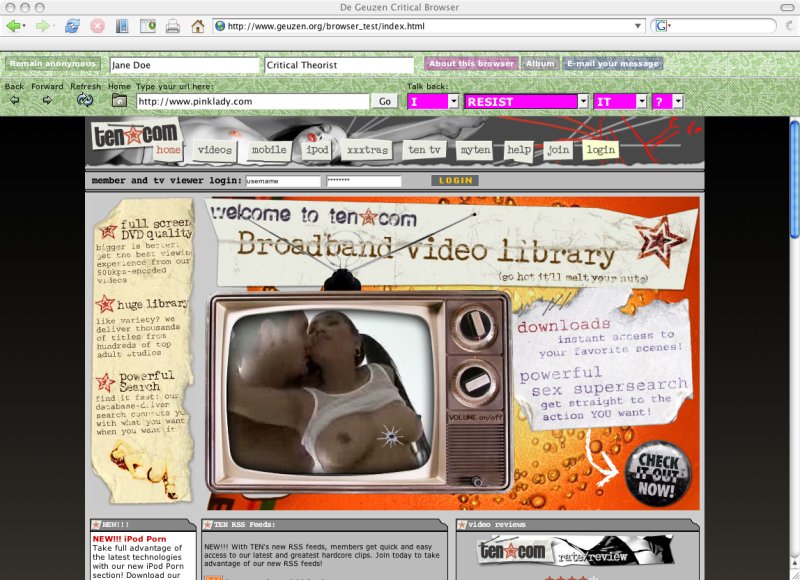Click the 'Remain anonymous' button
The image size is (800, 580).
click(x=53, y=64)
